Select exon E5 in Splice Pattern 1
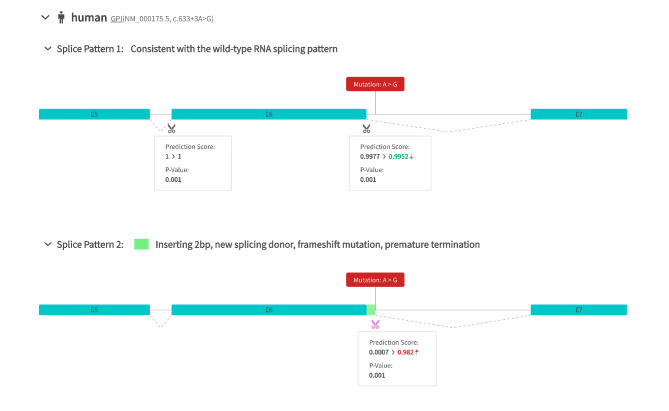669x411 pixels. [x=94, y=114]
